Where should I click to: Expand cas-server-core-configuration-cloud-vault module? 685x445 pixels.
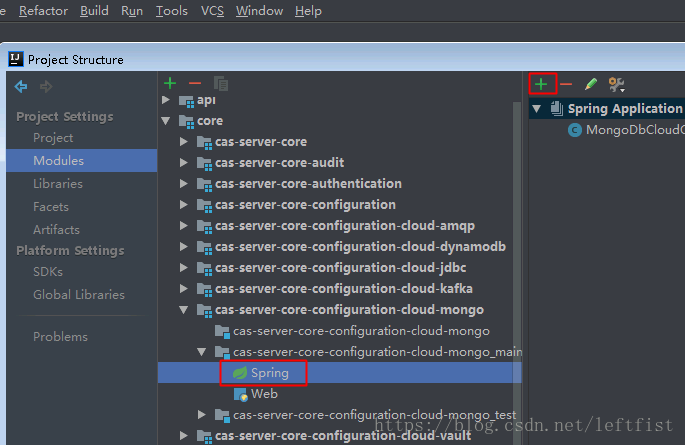184,436
